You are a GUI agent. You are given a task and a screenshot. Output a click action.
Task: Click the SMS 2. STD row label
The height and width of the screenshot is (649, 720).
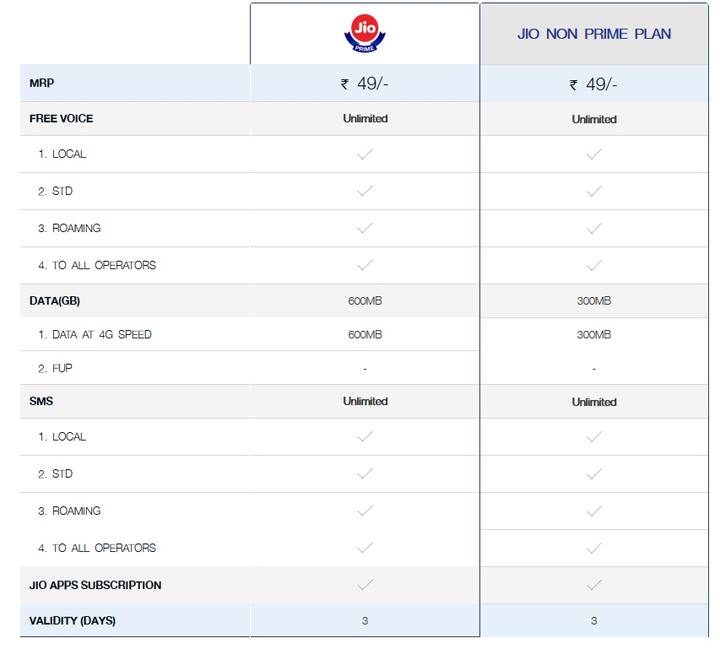[55, 474]
